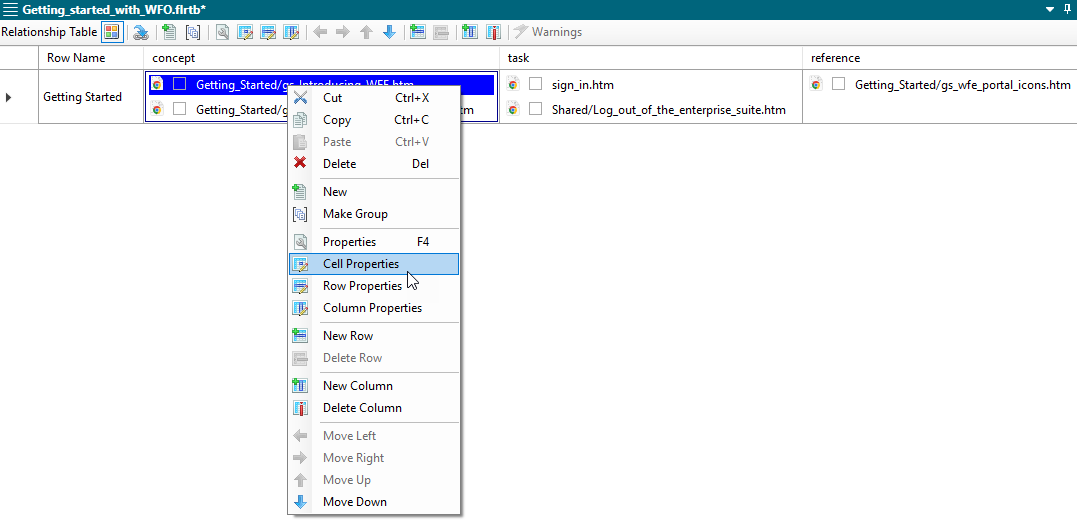1077x532 pixels.
Task: Select the Getting Started row name cell
Action: click(91, 97)
